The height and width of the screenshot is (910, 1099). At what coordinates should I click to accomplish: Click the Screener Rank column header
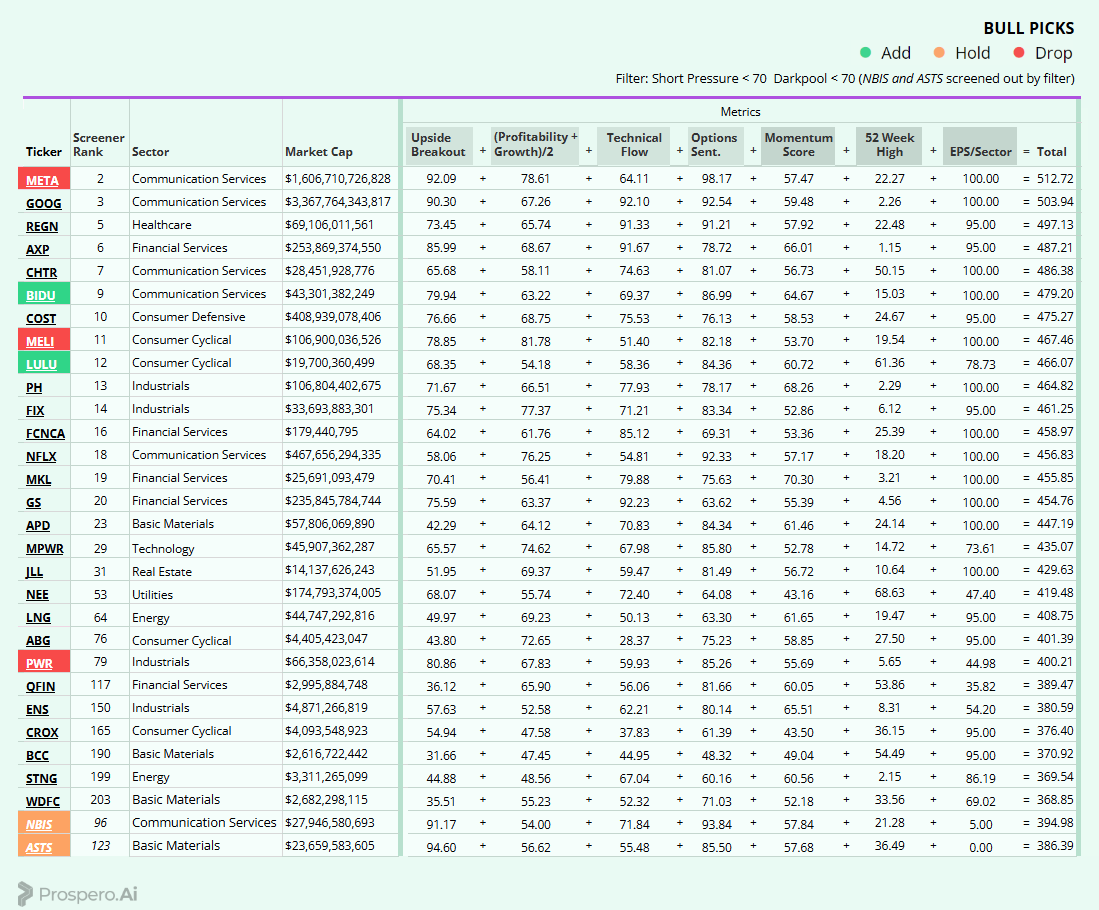(98, 145)
